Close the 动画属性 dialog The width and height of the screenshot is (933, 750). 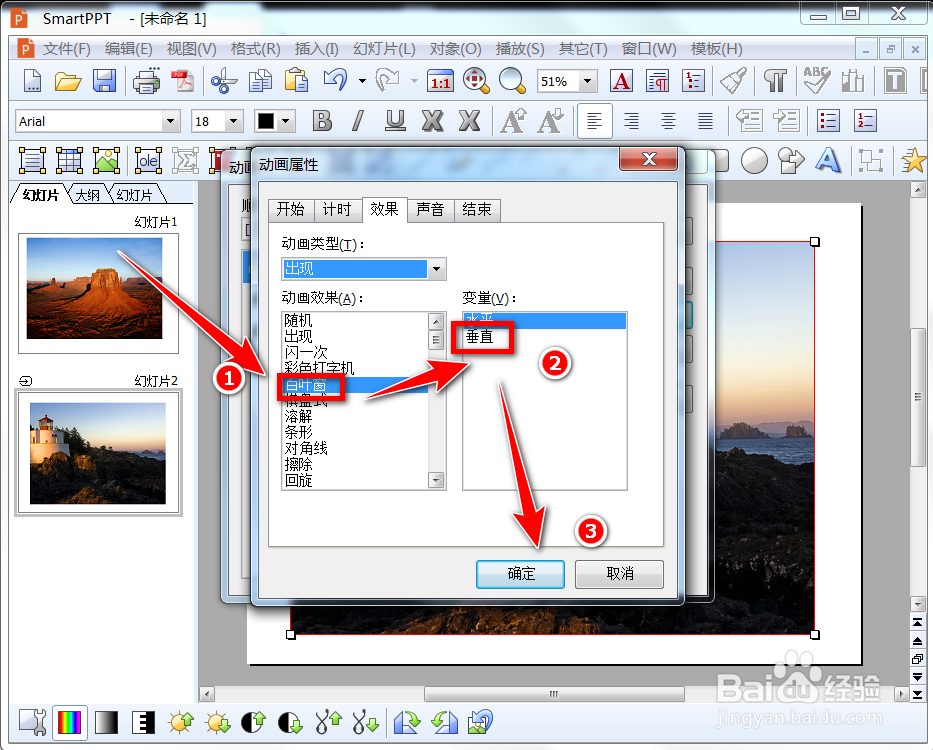click(649, 159)
